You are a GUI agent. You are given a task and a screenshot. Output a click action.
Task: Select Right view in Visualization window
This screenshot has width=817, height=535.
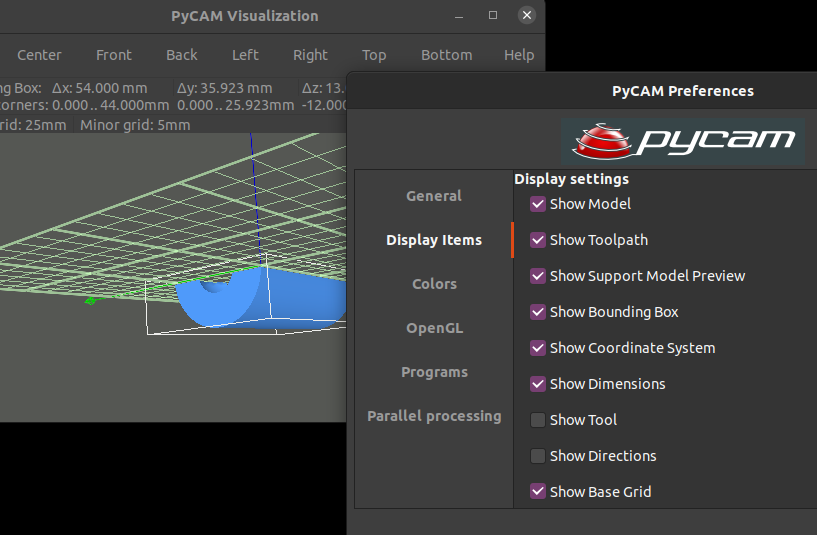[x=310, y=55]
